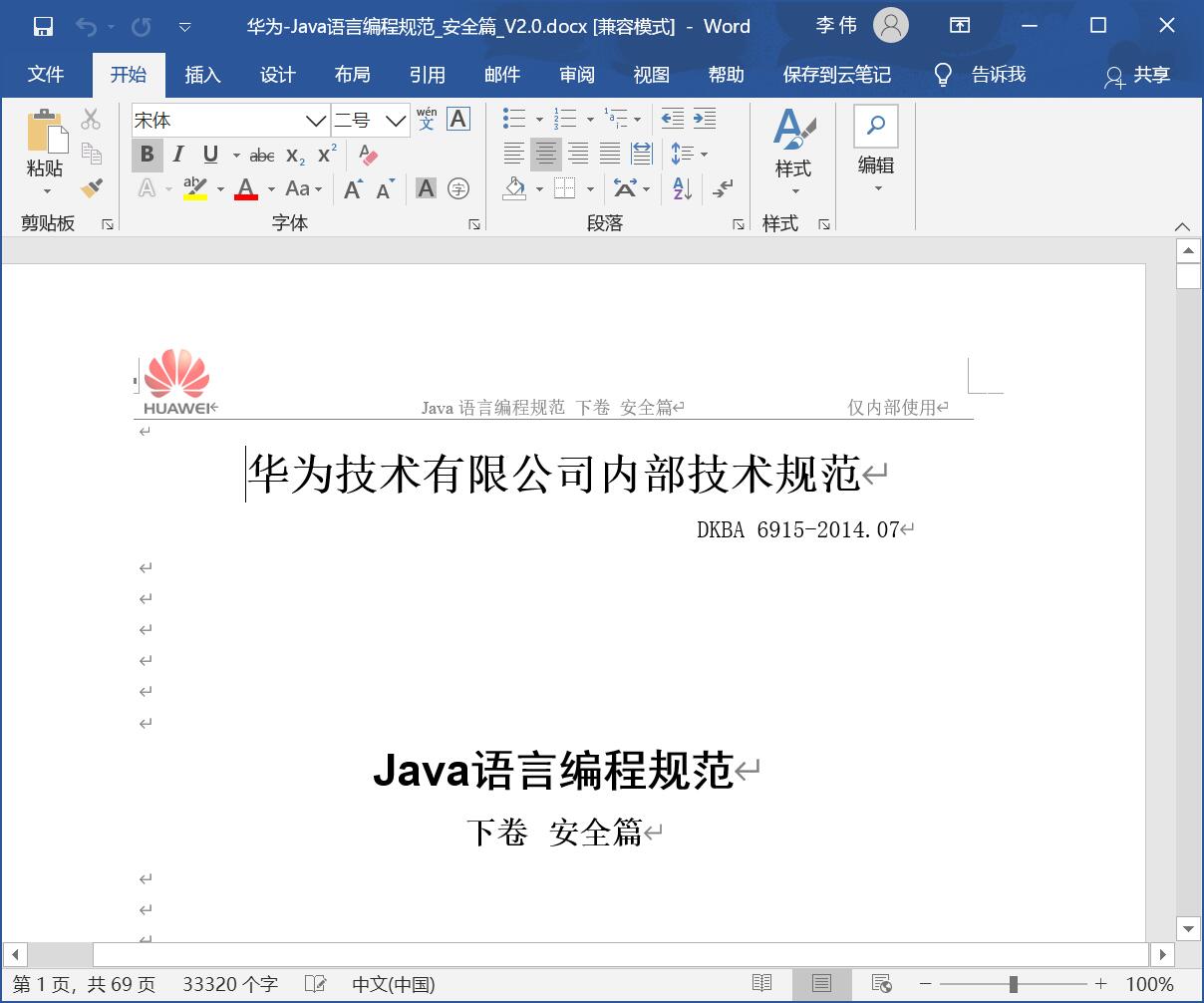The height and width of the screenshot is (1003, 1204).
Task: Decrease paragraph indent
Action: click(x=673, y=120)
